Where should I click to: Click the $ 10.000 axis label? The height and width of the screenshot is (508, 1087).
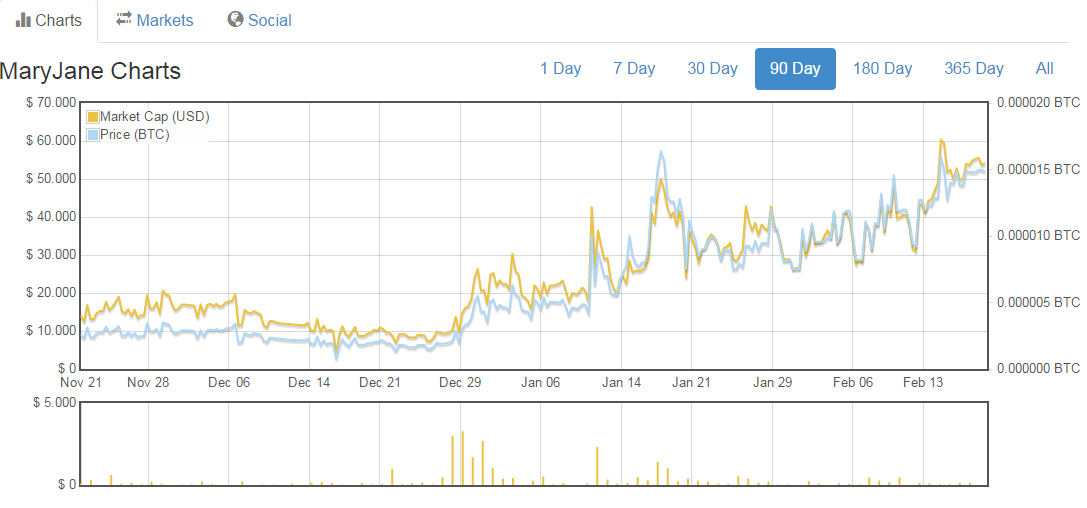49,330
